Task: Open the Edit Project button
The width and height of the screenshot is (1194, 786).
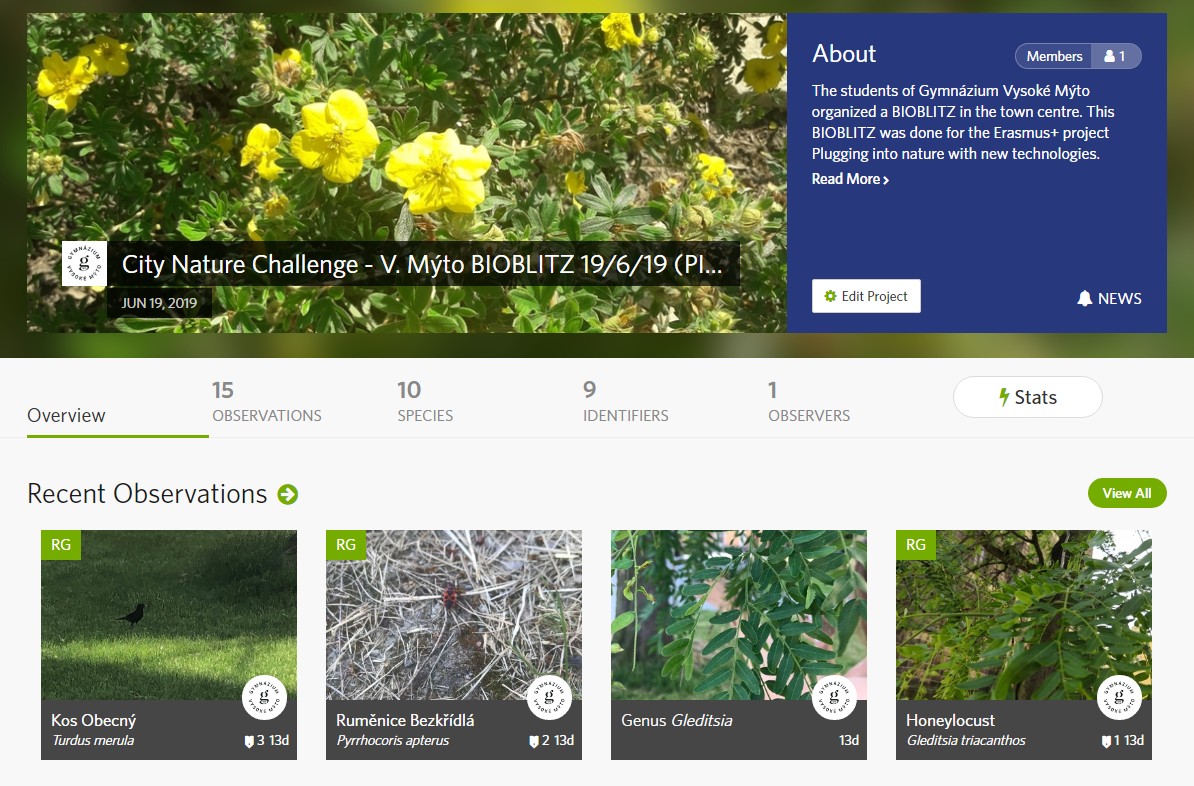Action: point(866,296)
